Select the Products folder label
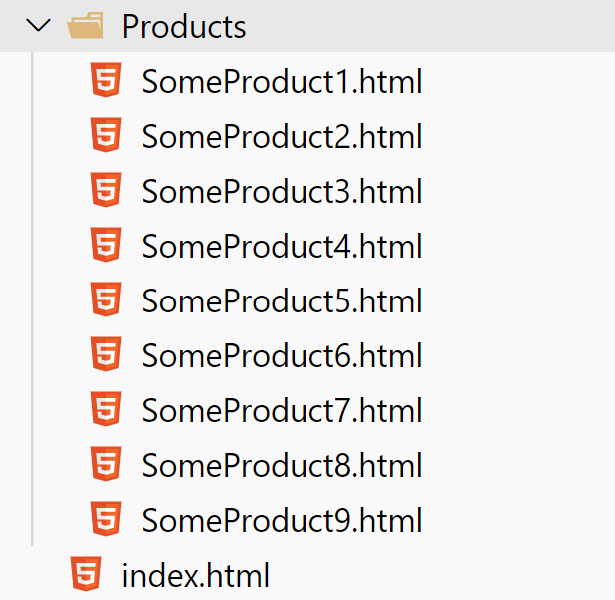 point(184,26)
